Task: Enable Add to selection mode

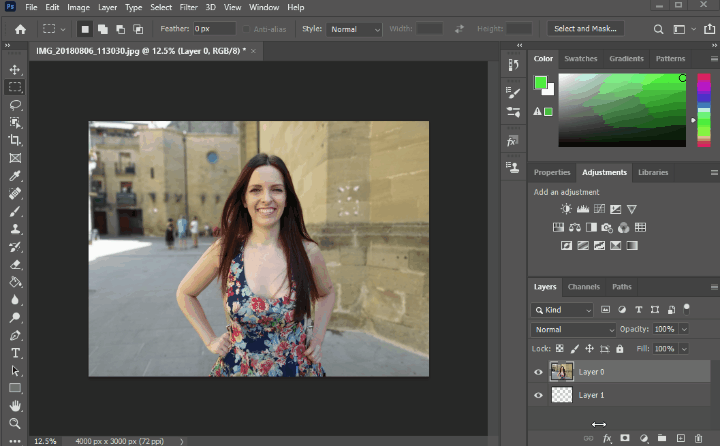Action: tap(103, 29)
